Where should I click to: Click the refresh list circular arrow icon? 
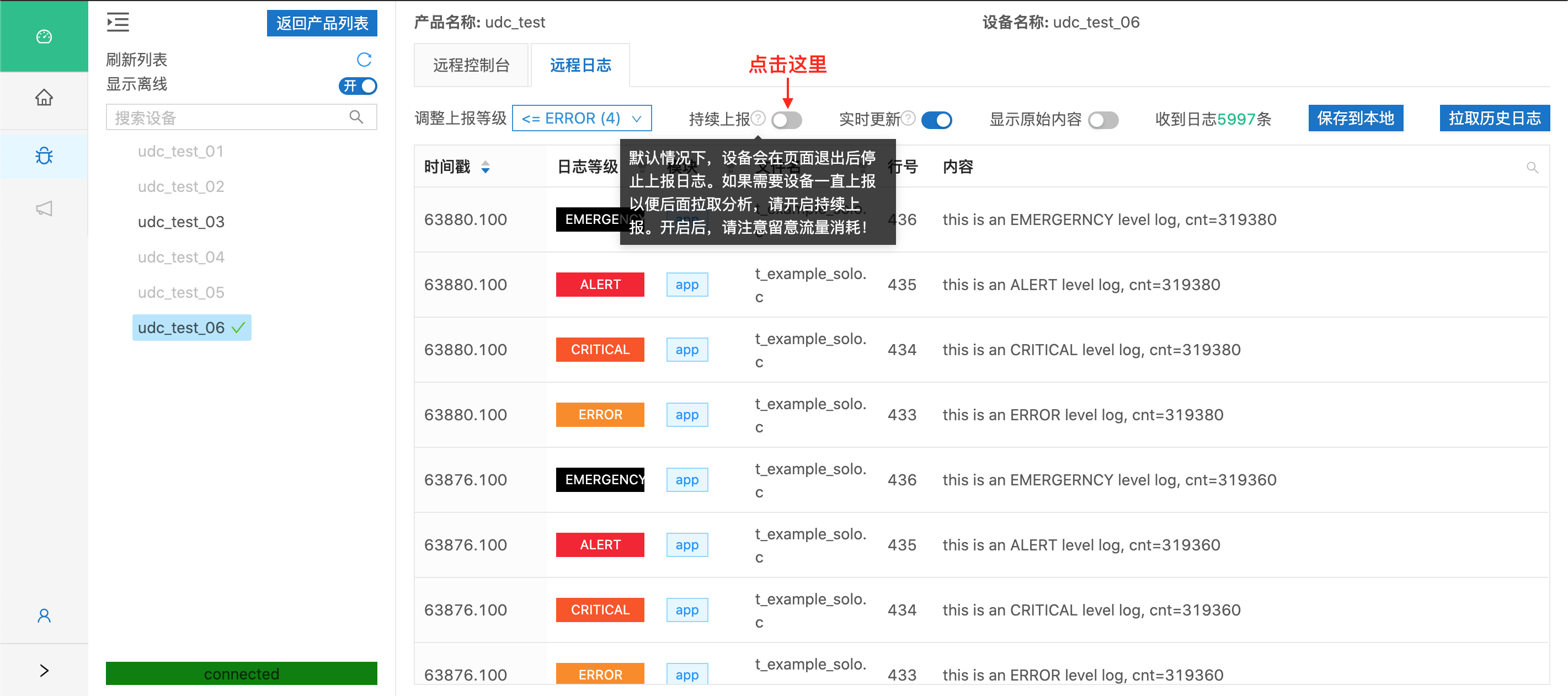(x=364, y=59)
